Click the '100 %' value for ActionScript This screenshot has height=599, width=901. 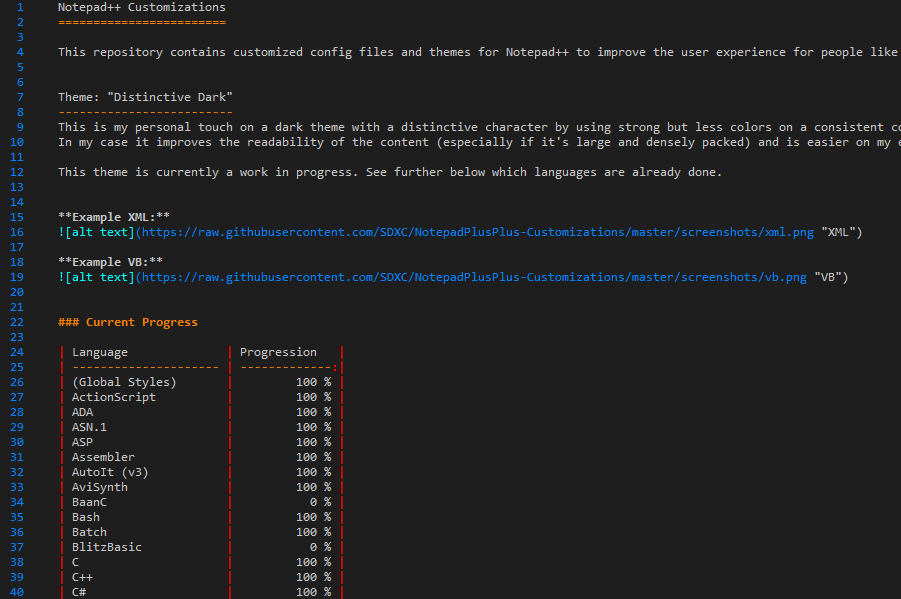coord(314,397)
